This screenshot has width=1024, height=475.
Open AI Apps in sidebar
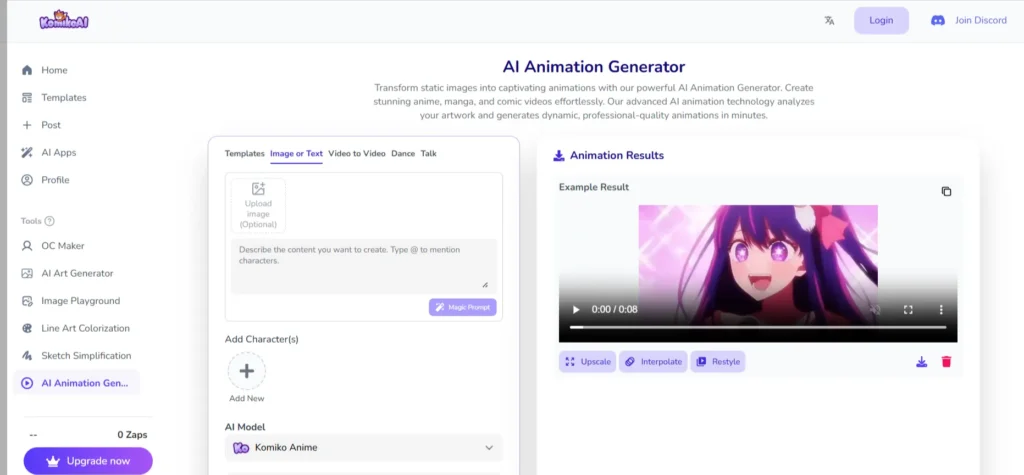point(59,152)
